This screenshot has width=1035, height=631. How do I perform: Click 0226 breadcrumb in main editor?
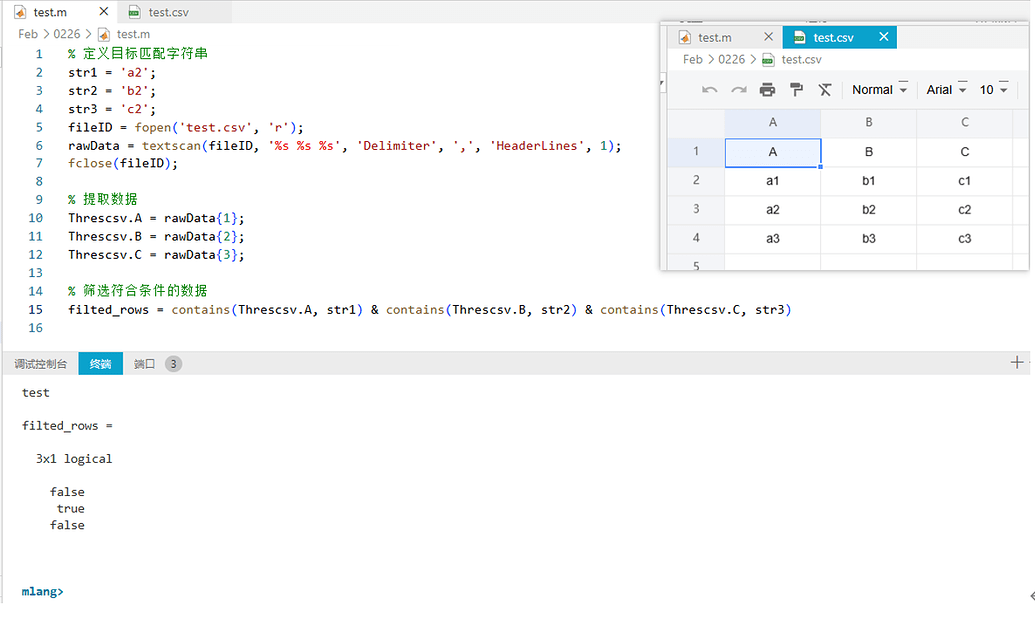(67, 34)
